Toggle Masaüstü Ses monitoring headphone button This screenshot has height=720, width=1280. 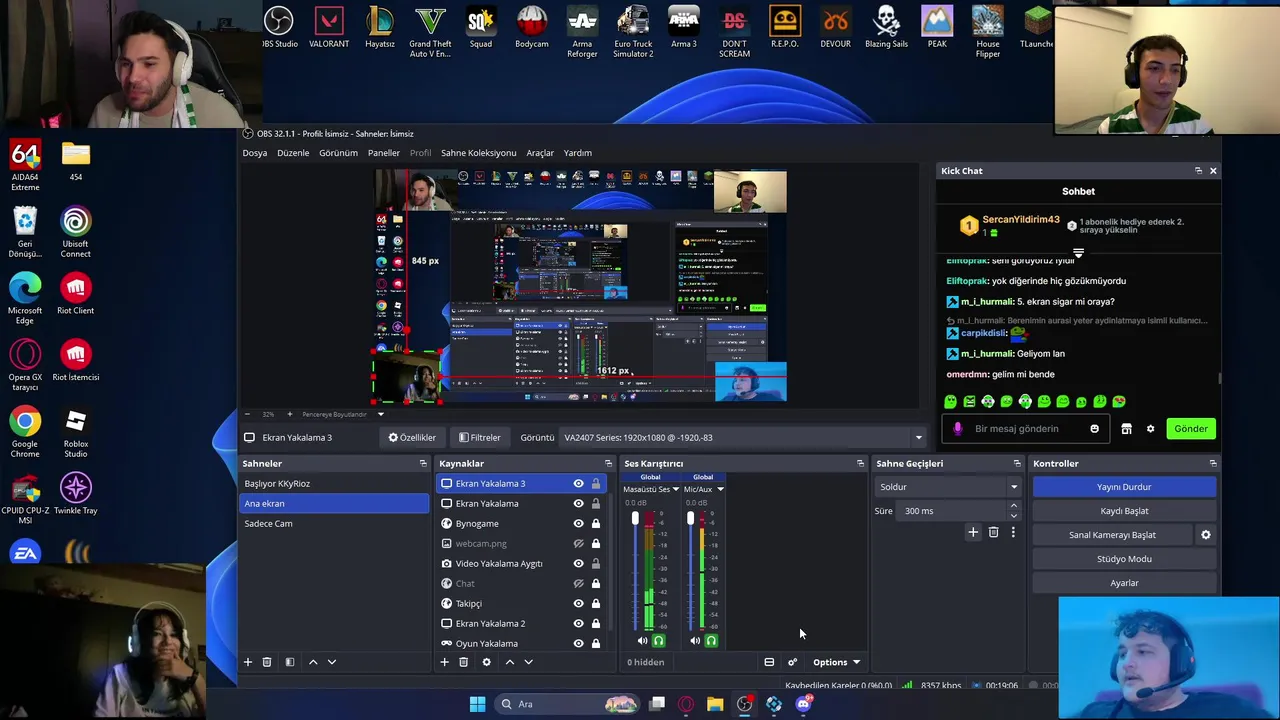[x=658, y=641]
